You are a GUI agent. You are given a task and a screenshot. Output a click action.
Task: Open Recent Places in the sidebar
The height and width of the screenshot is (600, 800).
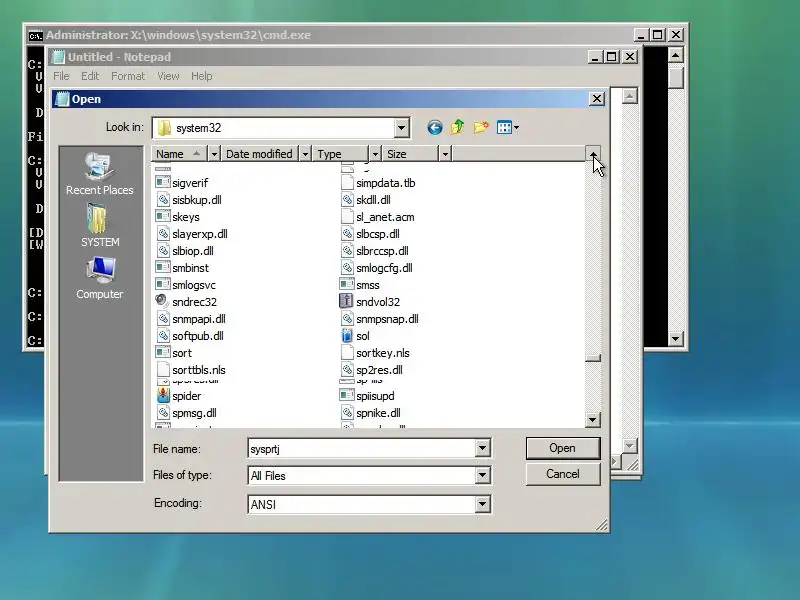pos(99,174)
